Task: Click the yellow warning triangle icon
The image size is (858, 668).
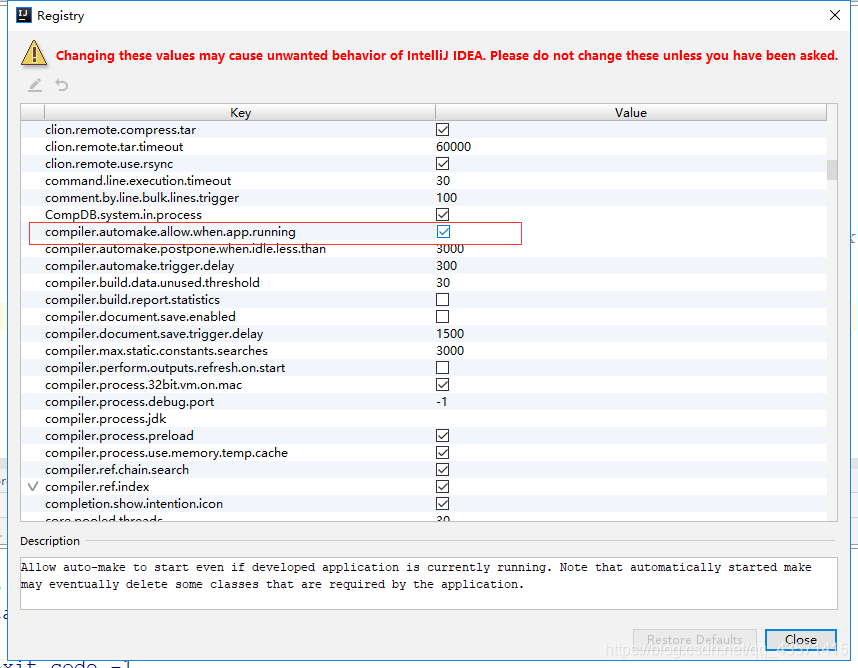Action: (34, 54)
